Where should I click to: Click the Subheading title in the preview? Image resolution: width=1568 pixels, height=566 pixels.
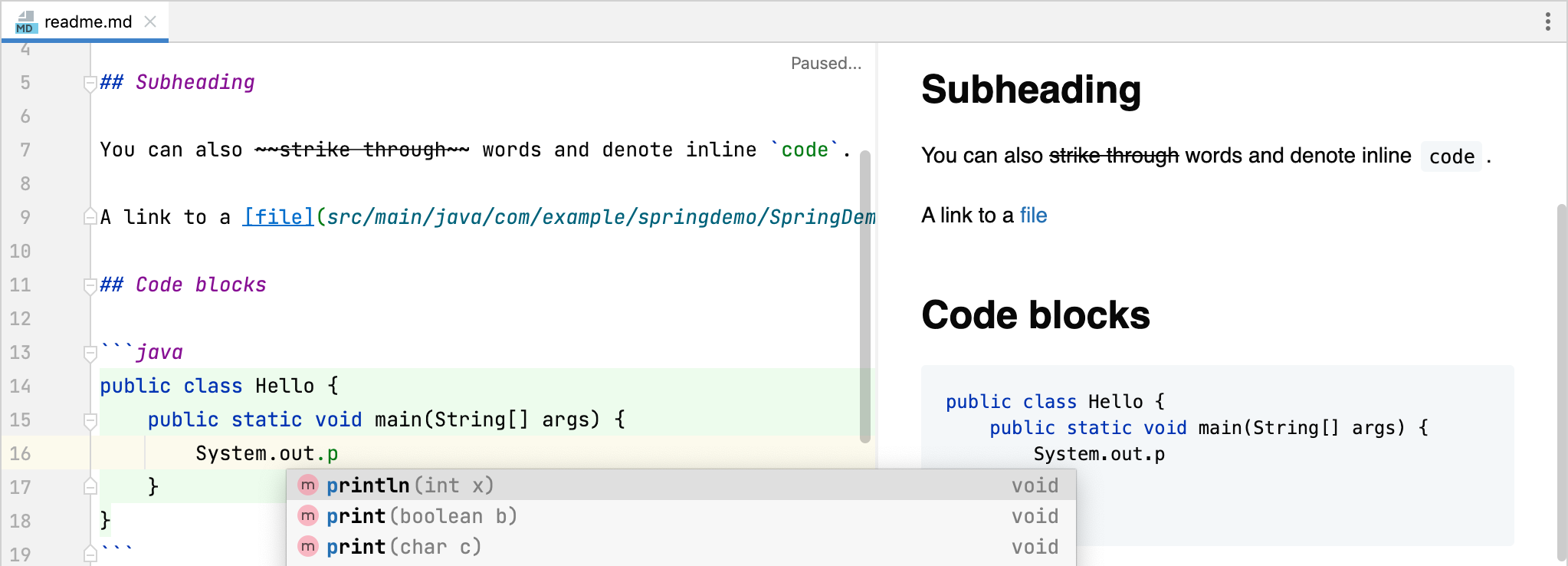[x=1031, y=90]
